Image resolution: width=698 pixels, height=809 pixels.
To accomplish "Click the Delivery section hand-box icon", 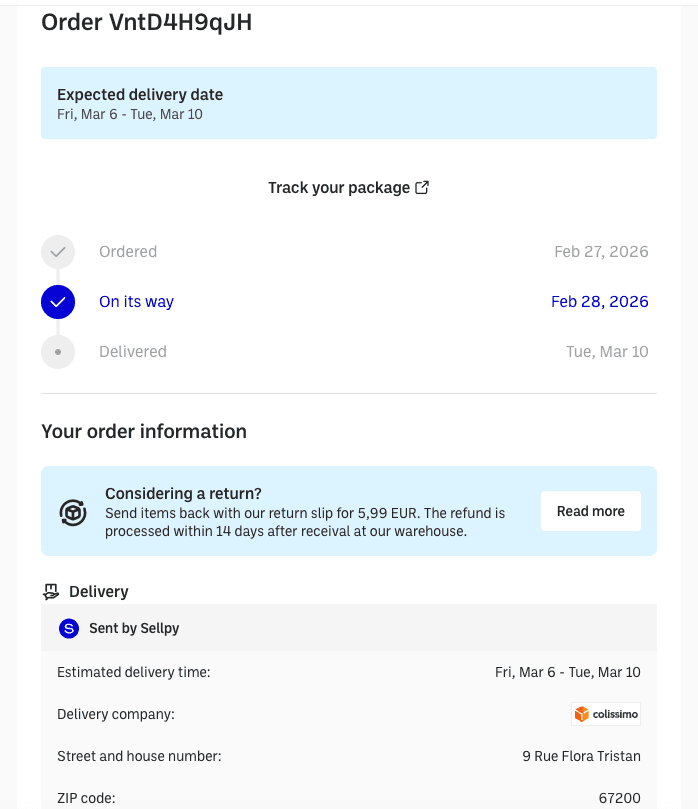I will (x=51, y=592).
